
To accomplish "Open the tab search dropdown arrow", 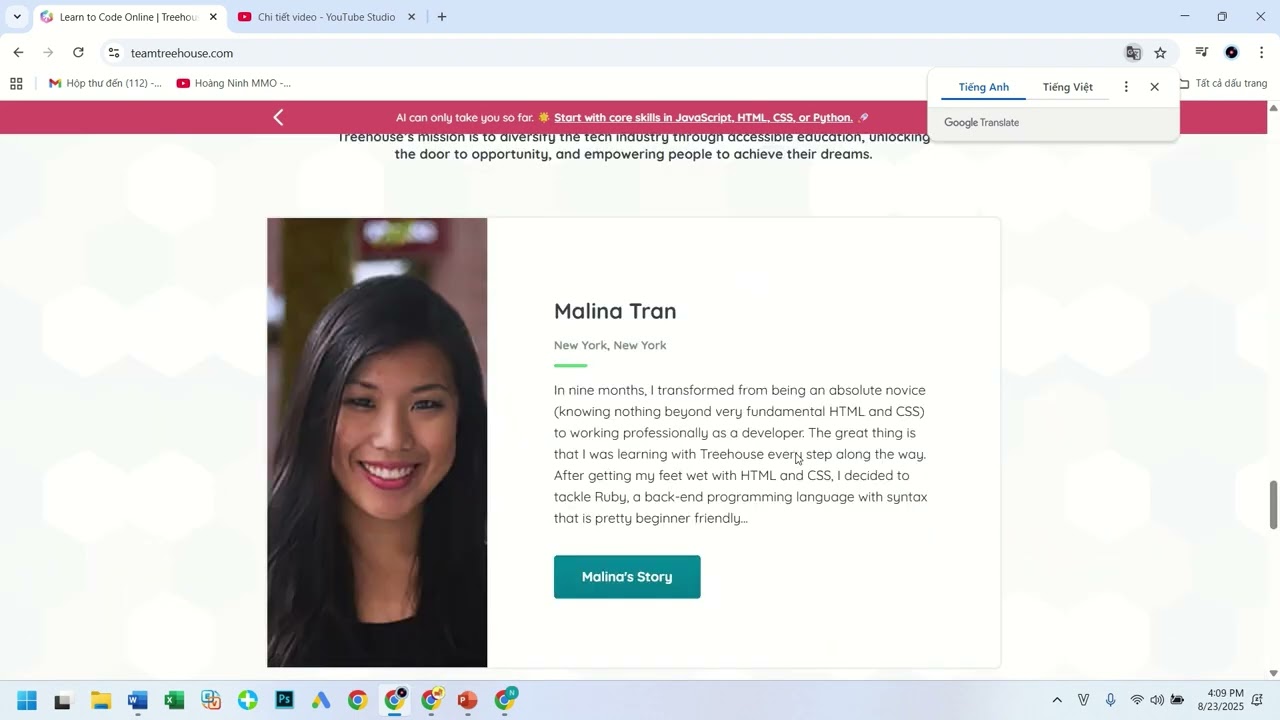I will pos(17,17).
